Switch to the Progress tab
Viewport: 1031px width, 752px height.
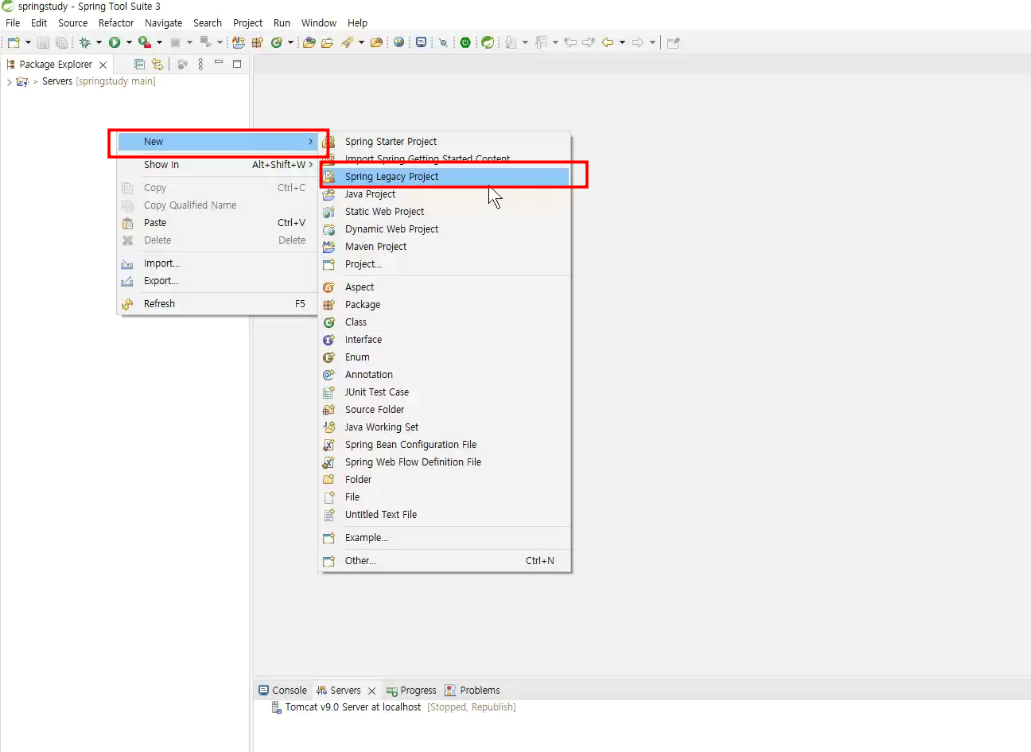point(412,690)
